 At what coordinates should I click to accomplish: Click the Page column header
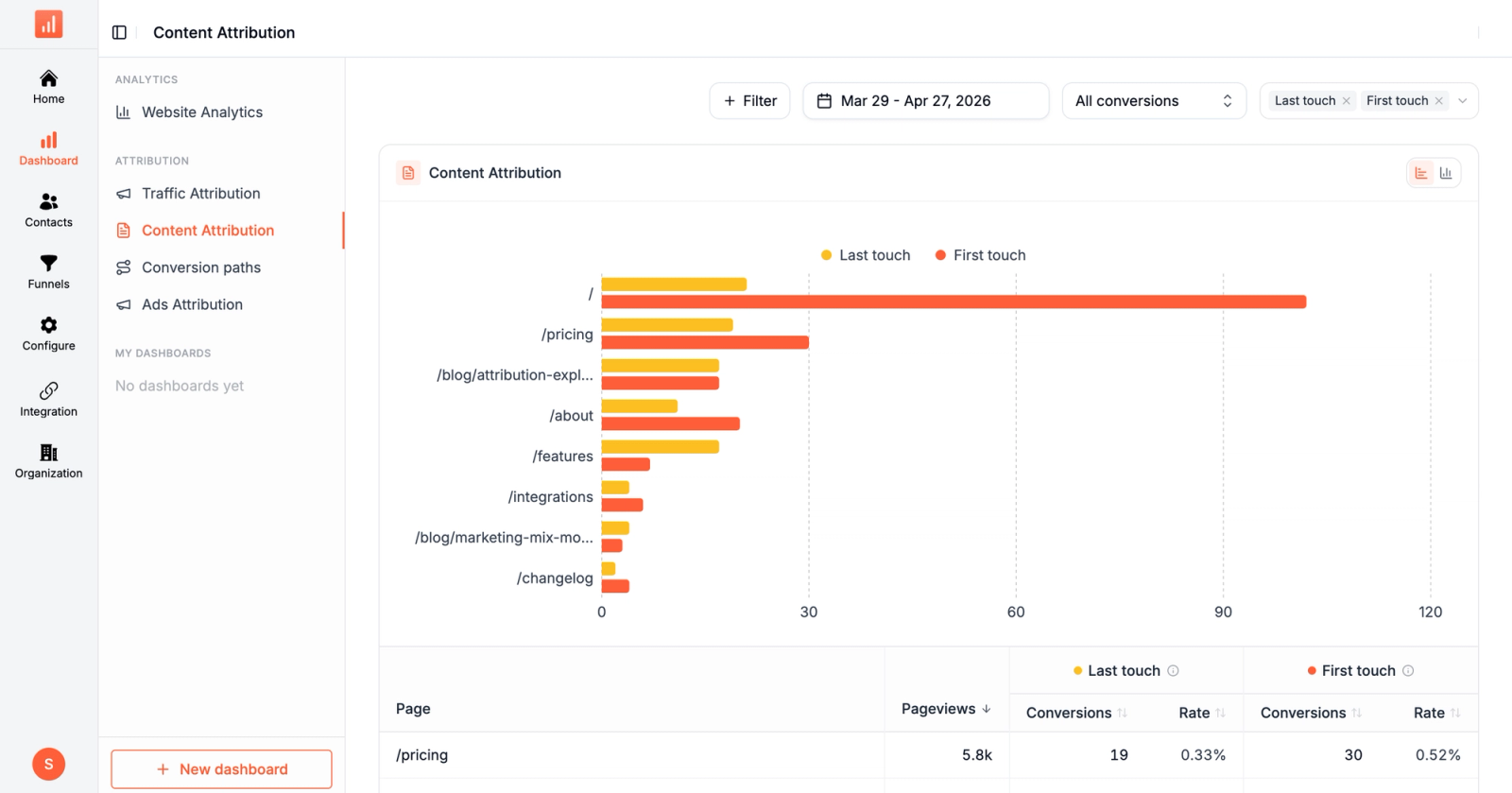pyautogui.click(x=413, y=709)
